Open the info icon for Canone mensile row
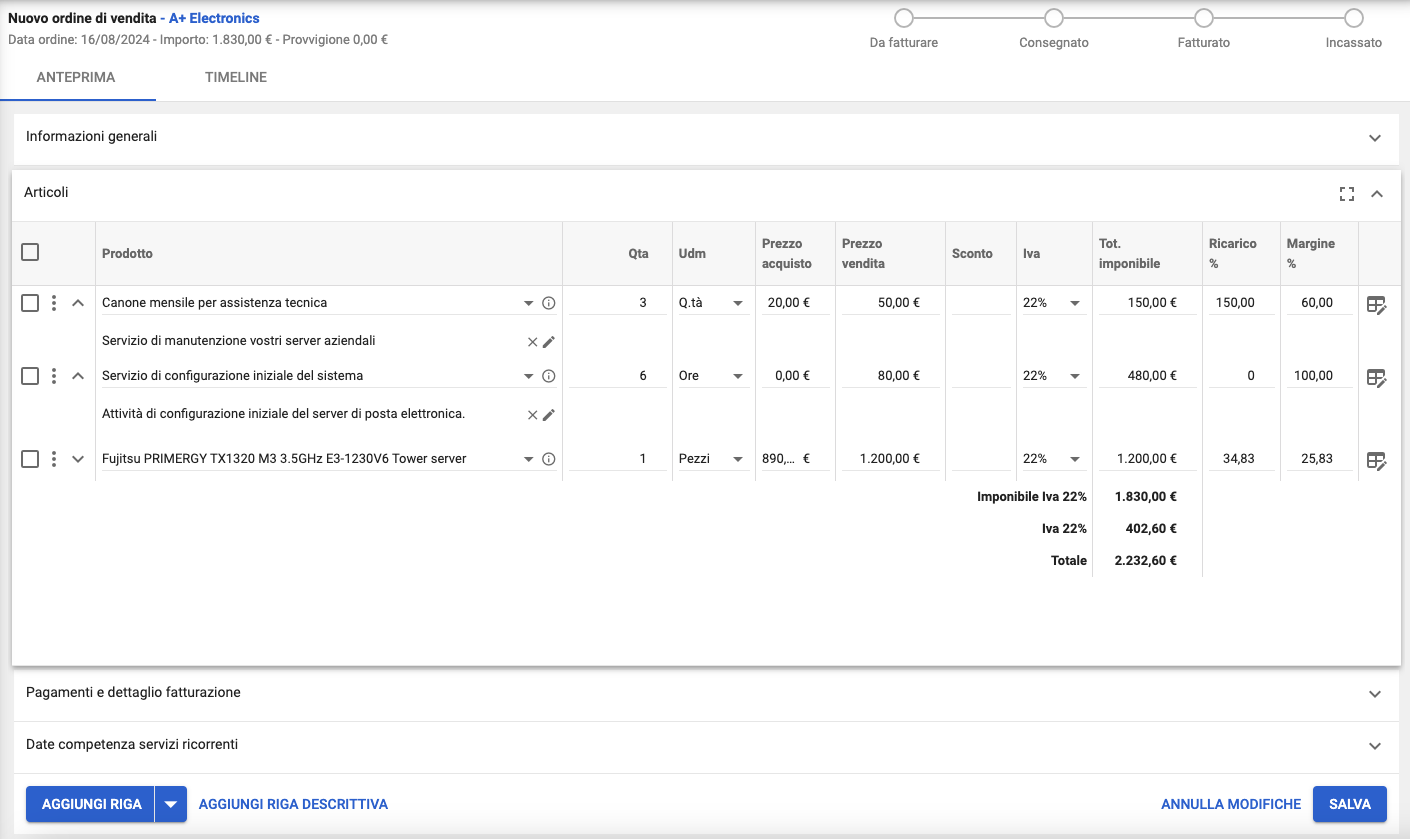1410x839 pixels. (x=548, y=303)
